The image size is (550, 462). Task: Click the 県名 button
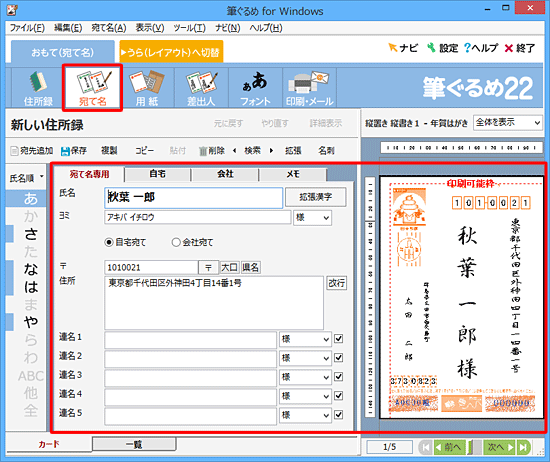coord(250,267)
